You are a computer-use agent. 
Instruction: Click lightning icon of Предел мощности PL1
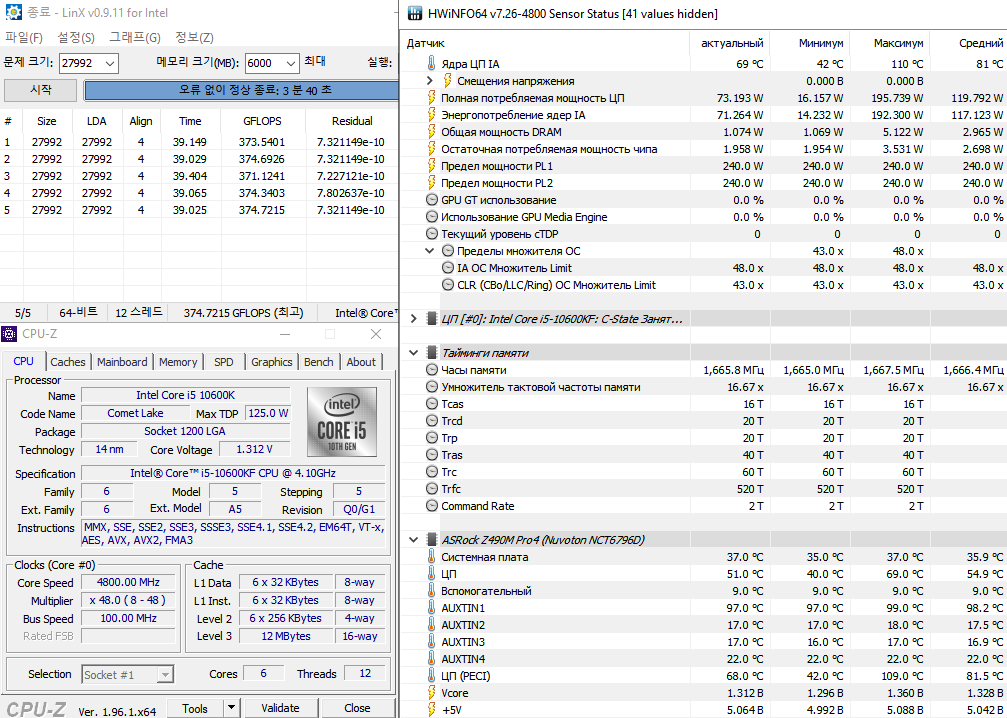tap(432, 166)
